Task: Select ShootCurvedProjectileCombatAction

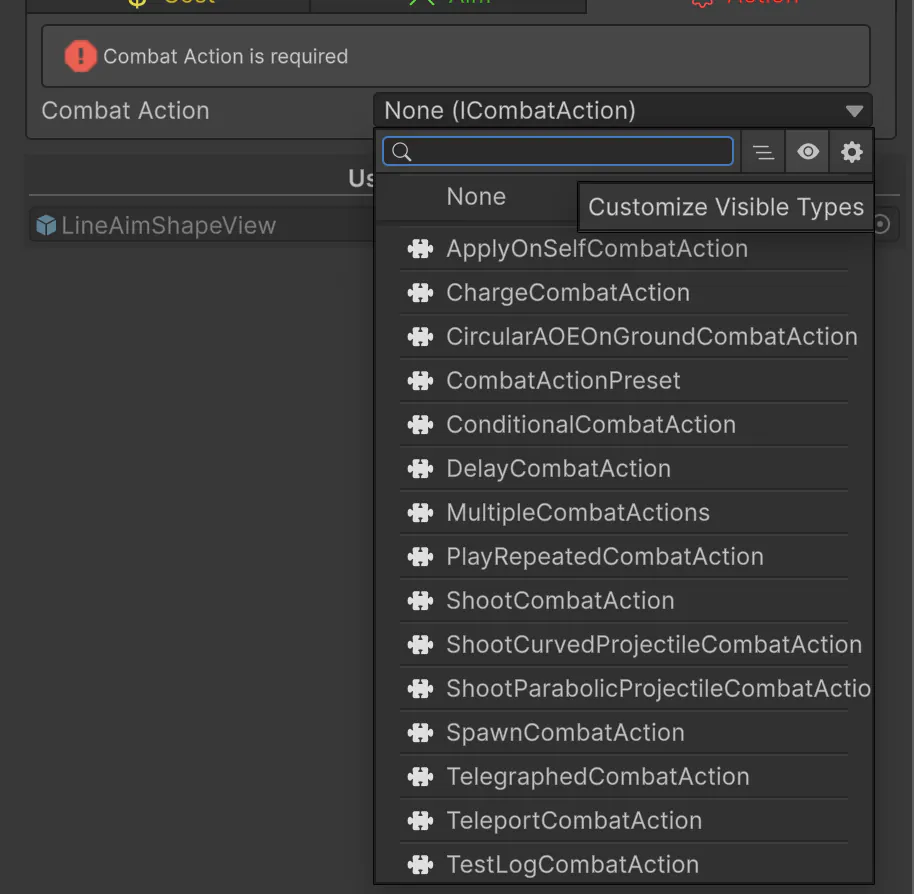Action: tap(624, 645)
